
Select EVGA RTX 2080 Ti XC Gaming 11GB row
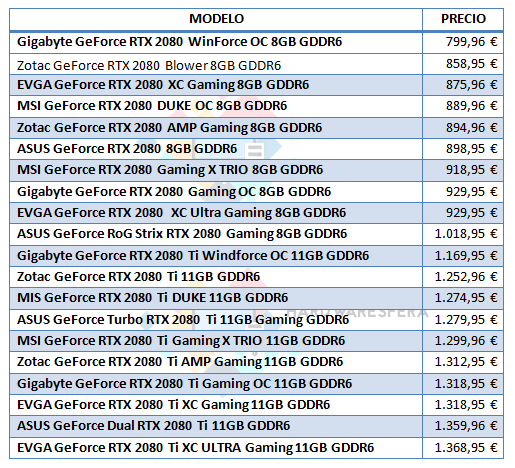[x=256, y=405]
